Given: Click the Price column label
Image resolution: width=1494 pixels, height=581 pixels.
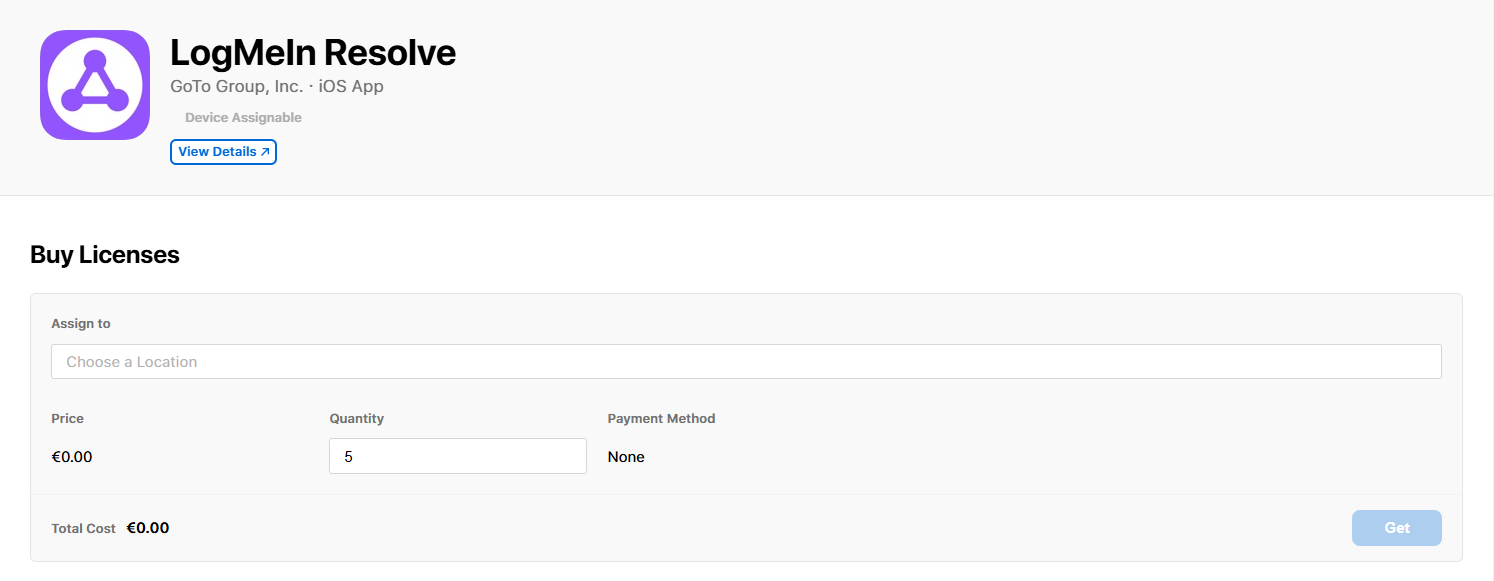Looking at the screenshot, I should click(x=68, y=419).
